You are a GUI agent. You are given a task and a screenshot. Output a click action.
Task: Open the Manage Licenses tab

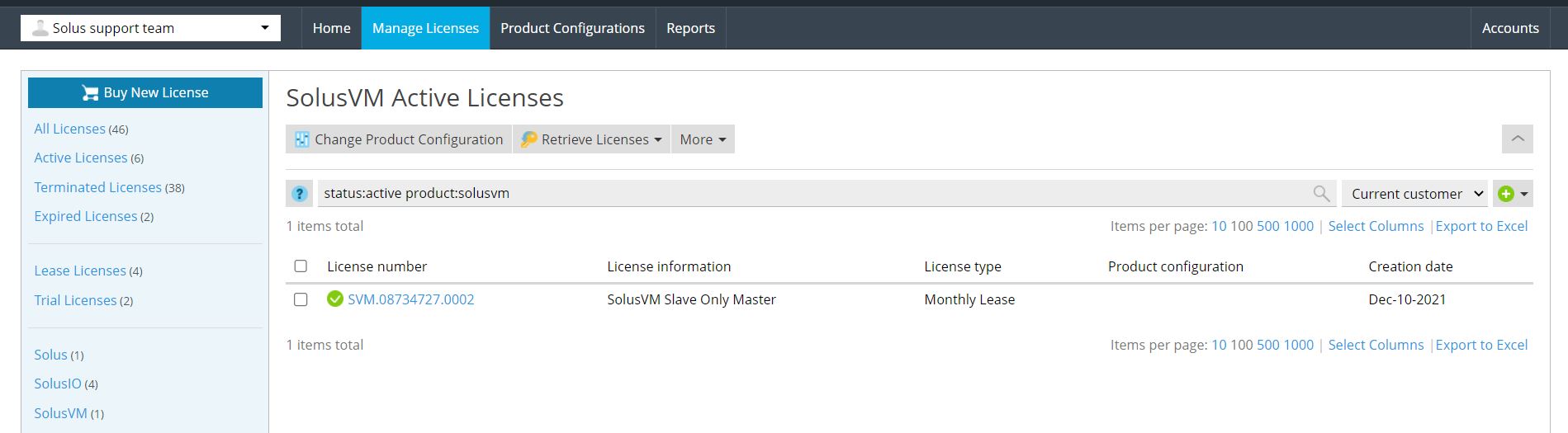425,28
